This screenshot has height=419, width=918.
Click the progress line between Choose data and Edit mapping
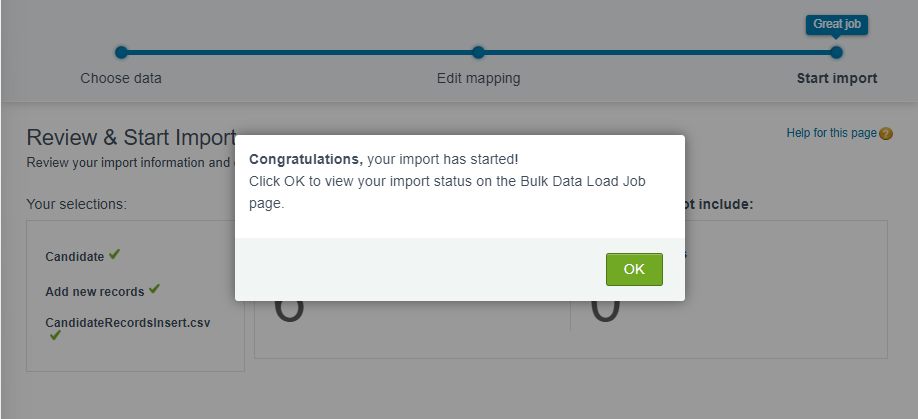(x=300, y=52)
